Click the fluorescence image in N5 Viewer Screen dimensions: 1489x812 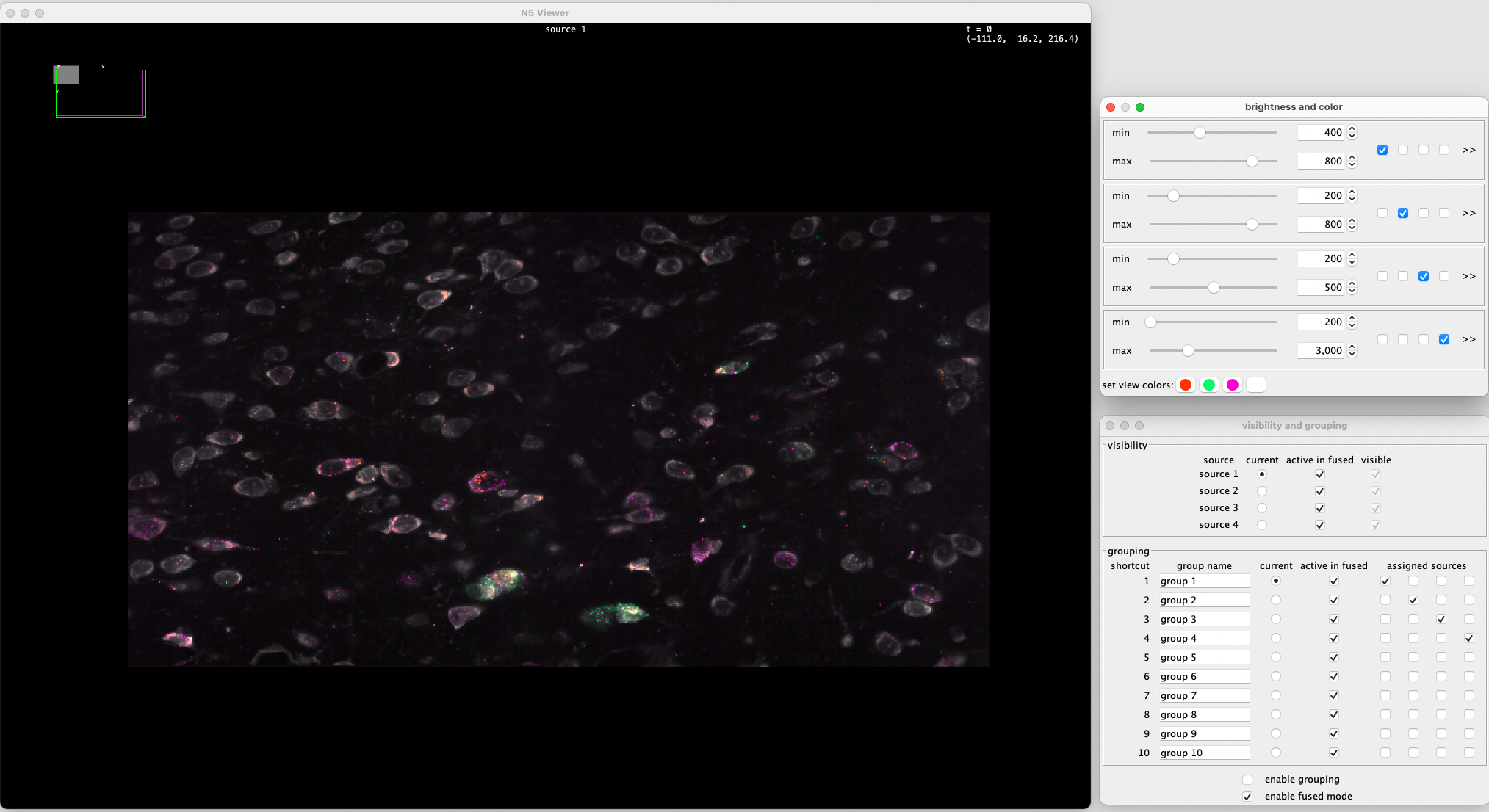pos(559,440)
